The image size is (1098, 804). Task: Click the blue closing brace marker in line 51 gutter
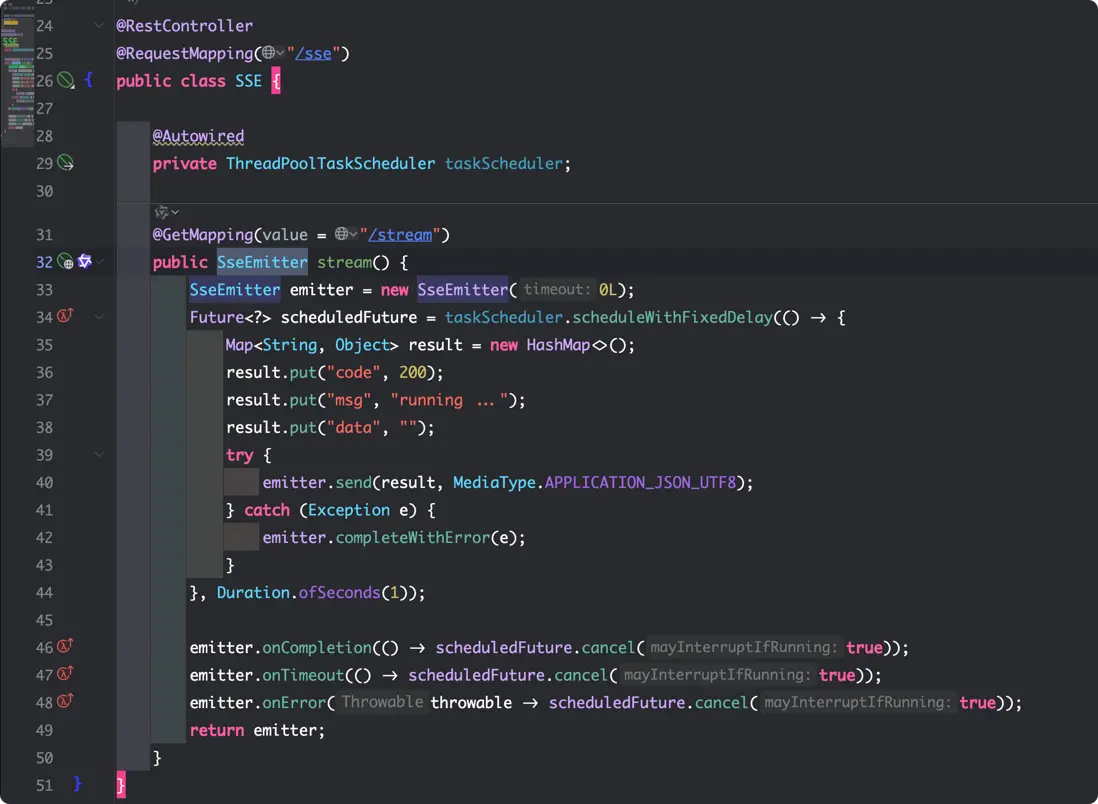click(x=78, y=784)
